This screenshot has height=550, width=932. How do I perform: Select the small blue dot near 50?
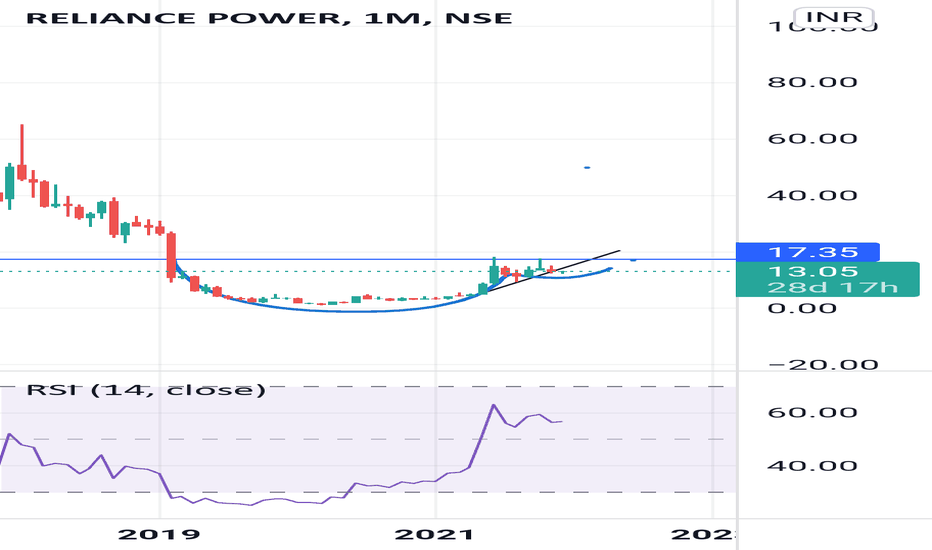click(x=587, y=168)
